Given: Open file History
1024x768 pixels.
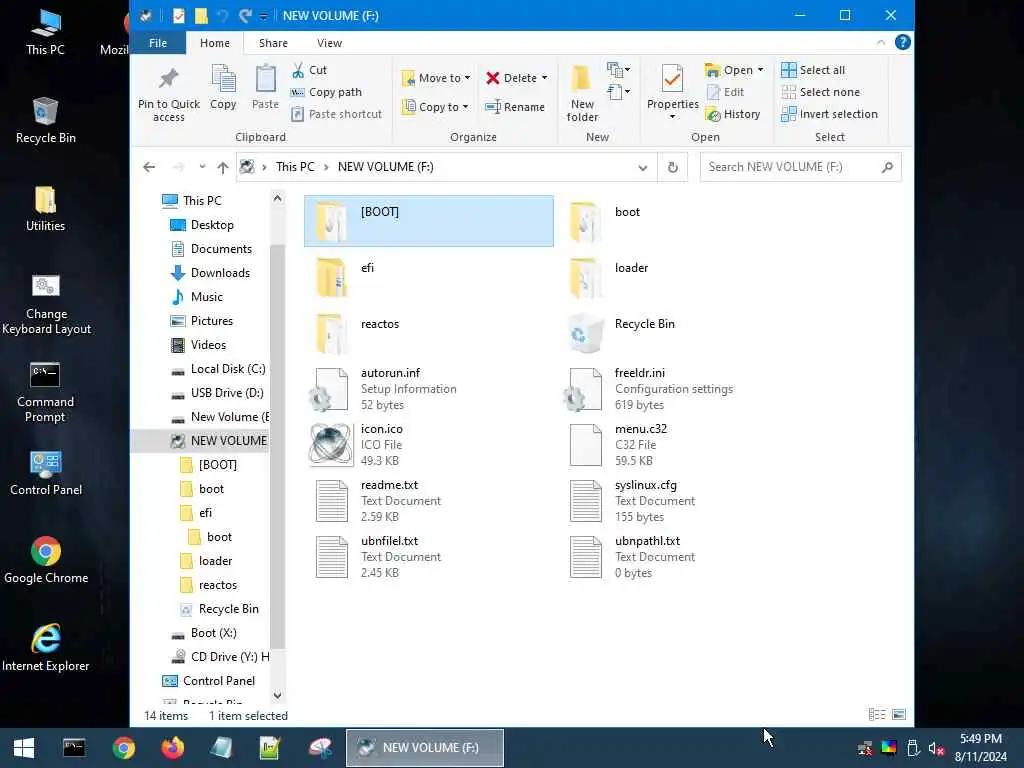Looking at the screenshot, I should pyautogui.click(x=733, y=114).
